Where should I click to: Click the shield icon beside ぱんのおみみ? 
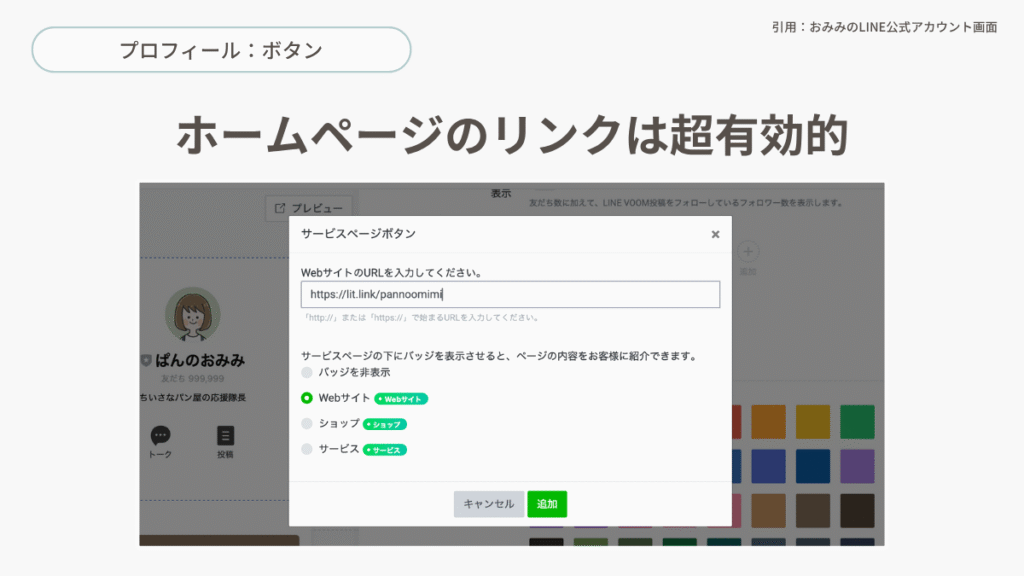point(146,360)
